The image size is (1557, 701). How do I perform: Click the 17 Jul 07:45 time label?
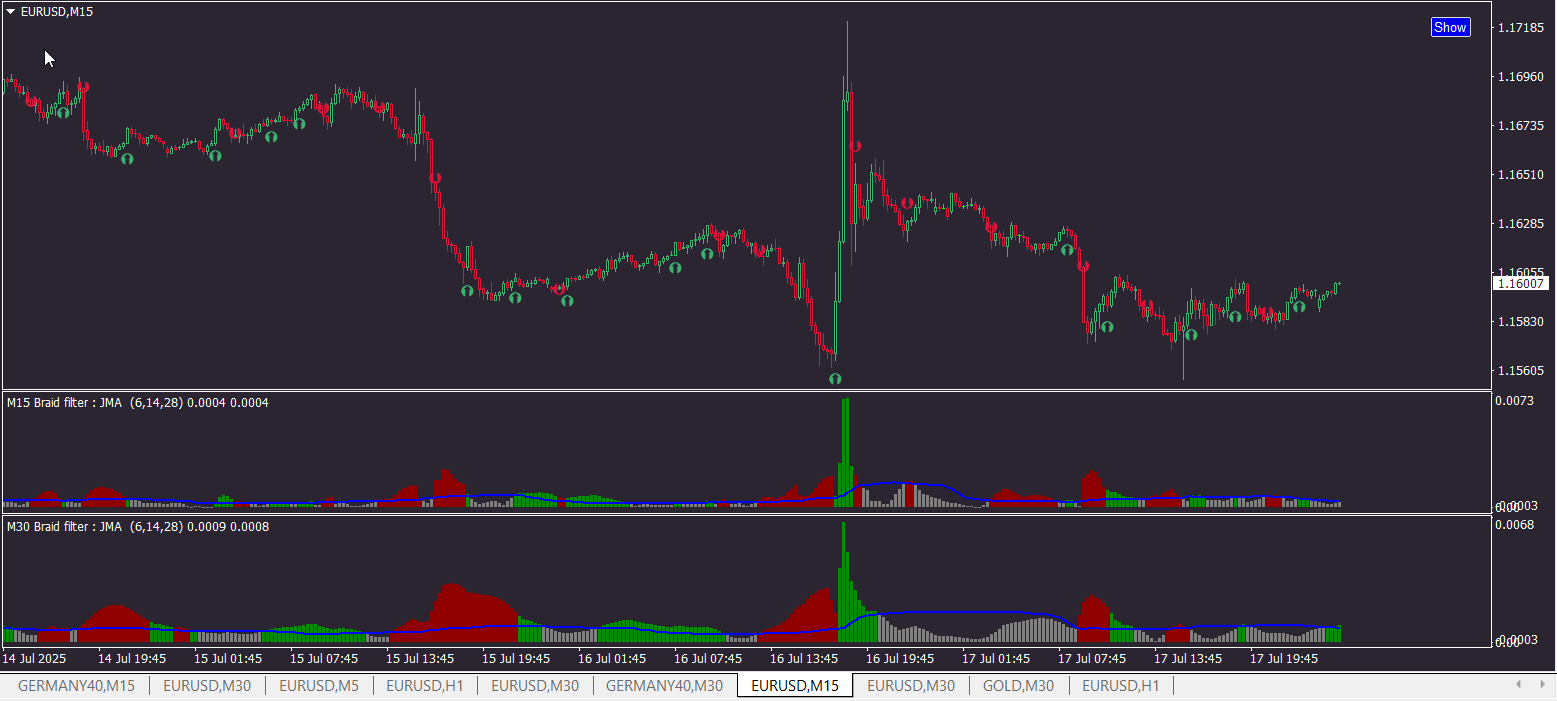(x=1092, y=659)
